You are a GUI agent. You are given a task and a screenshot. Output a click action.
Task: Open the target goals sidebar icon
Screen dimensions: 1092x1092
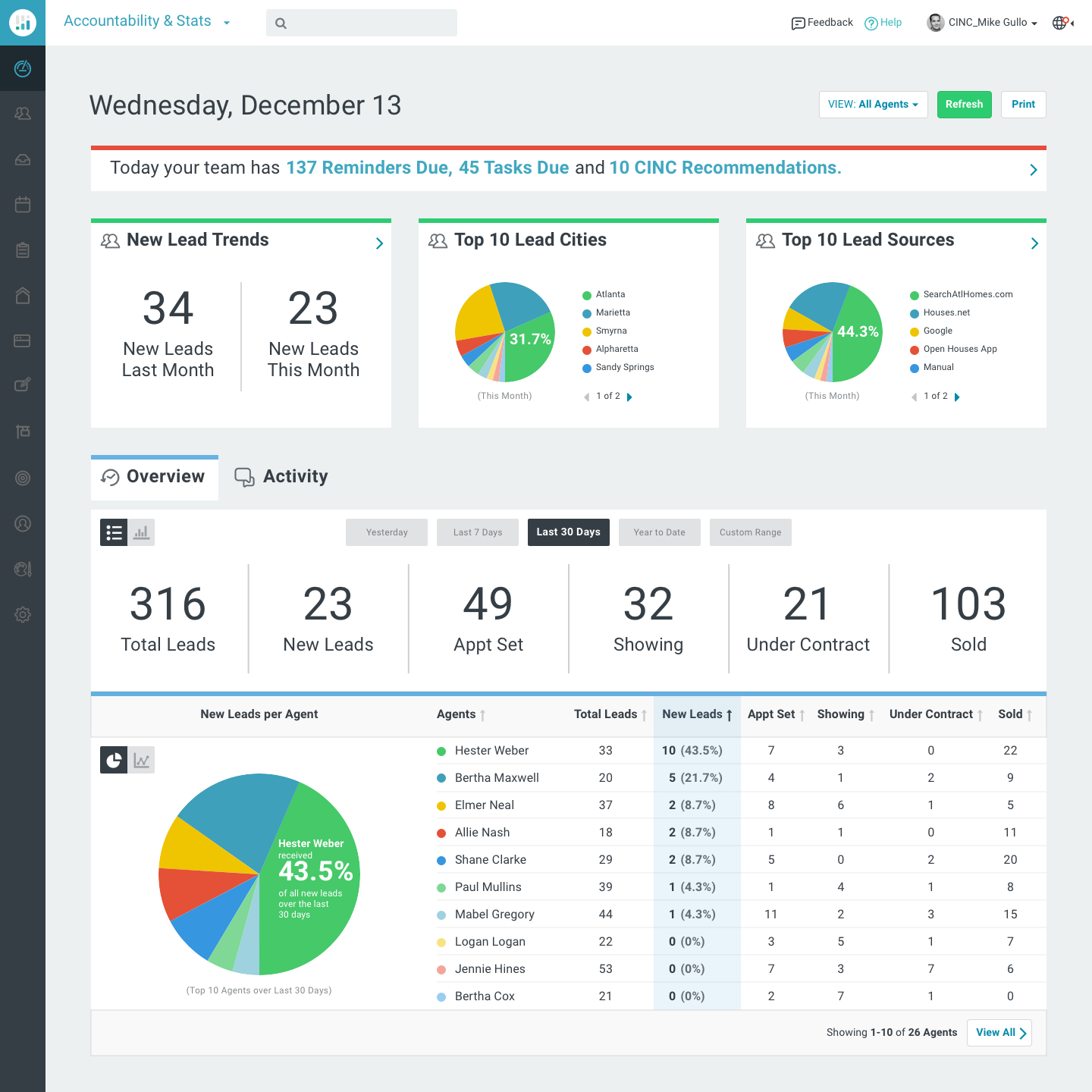(23, 478)
